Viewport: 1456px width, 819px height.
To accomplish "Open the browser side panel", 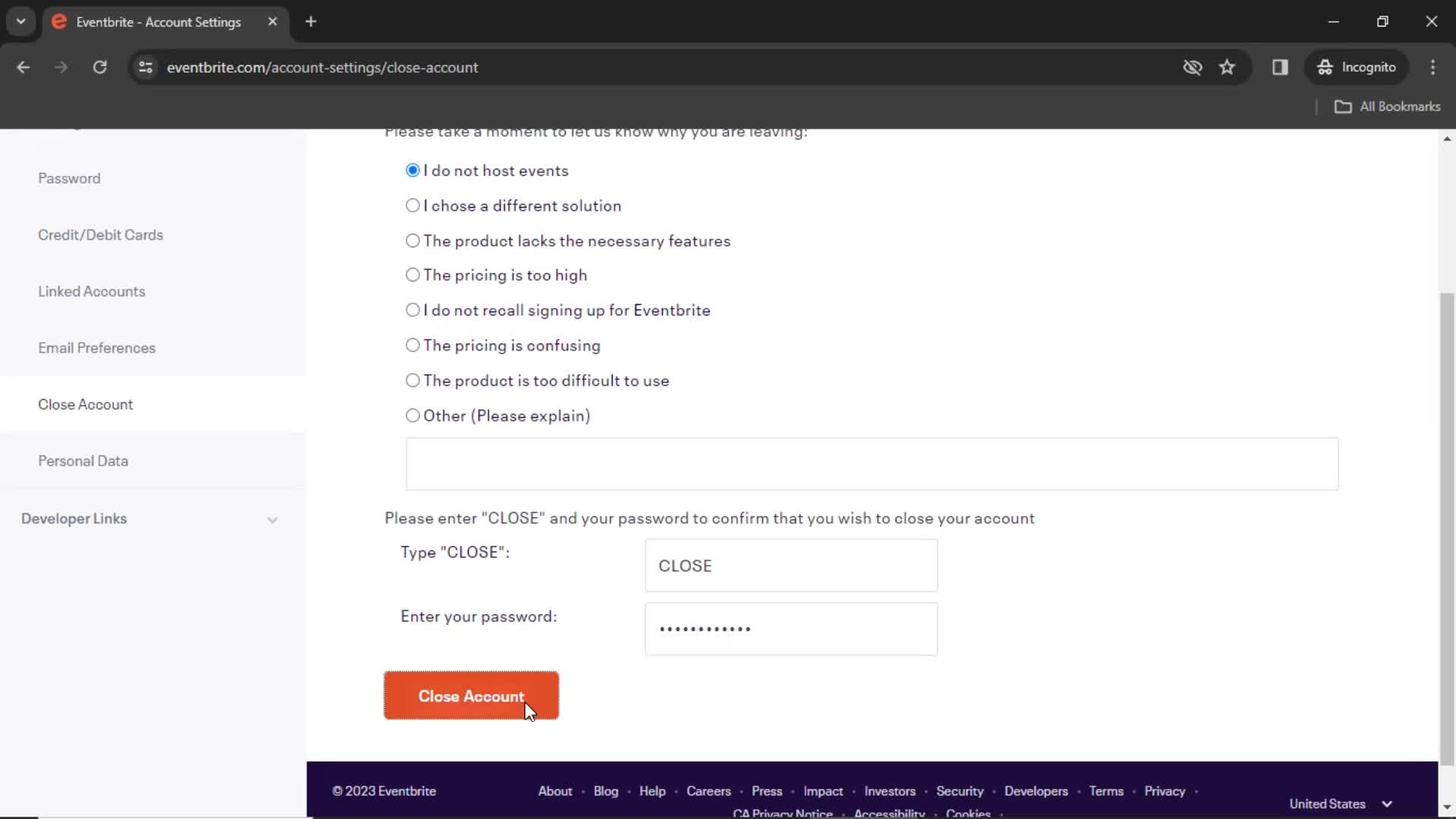I will pos(1280,67).
